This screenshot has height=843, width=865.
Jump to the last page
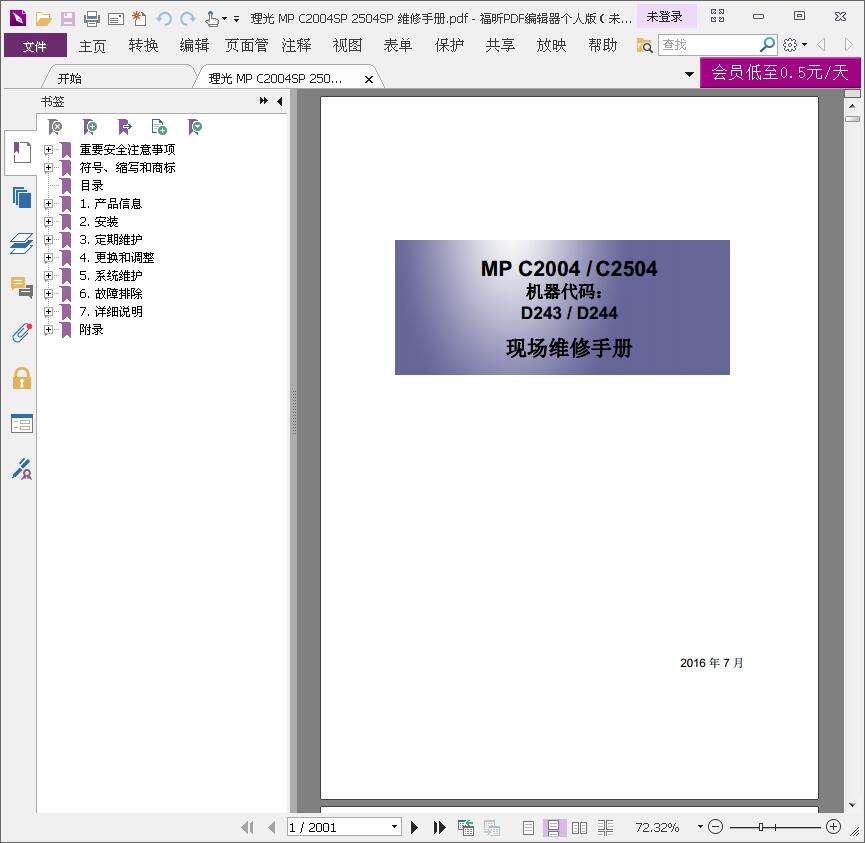tap(439, 827)
